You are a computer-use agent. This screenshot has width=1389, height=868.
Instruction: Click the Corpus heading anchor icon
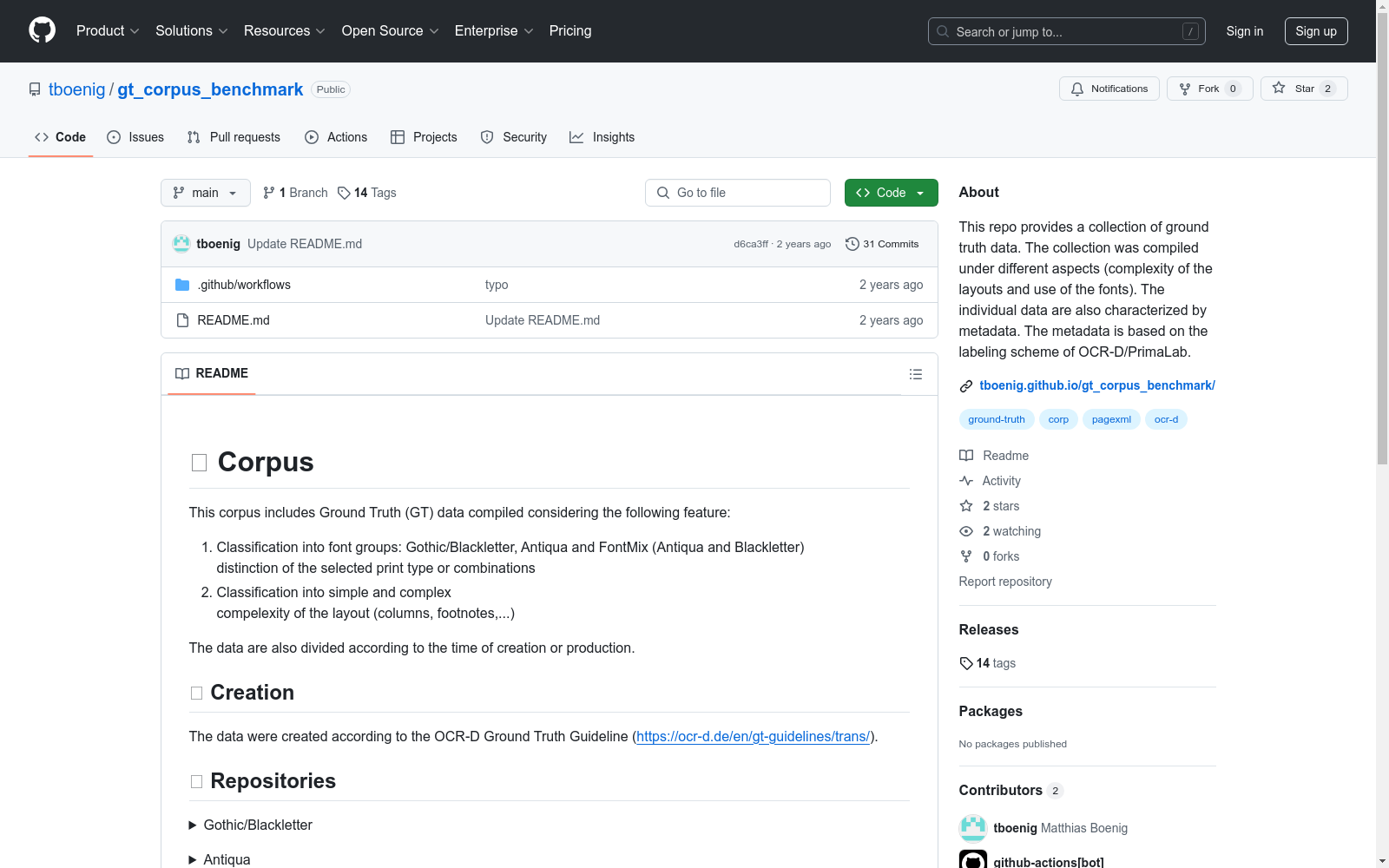tap(199, 463)
